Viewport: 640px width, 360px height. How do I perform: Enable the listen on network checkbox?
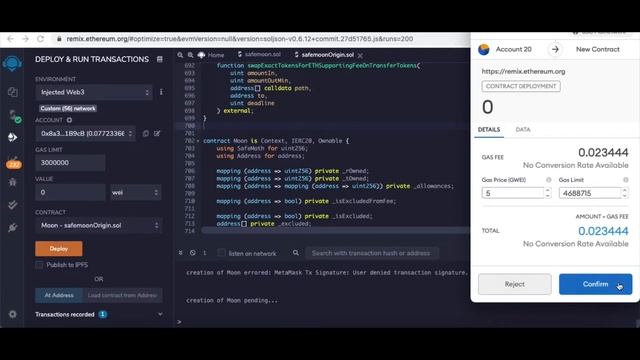point(221,253)
